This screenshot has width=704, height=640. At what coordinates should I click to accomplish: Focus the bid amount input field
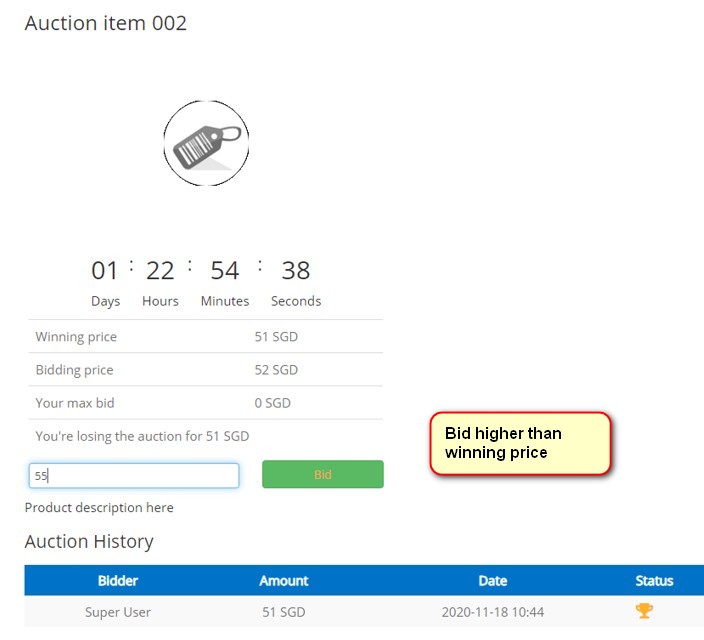[134, 476]
